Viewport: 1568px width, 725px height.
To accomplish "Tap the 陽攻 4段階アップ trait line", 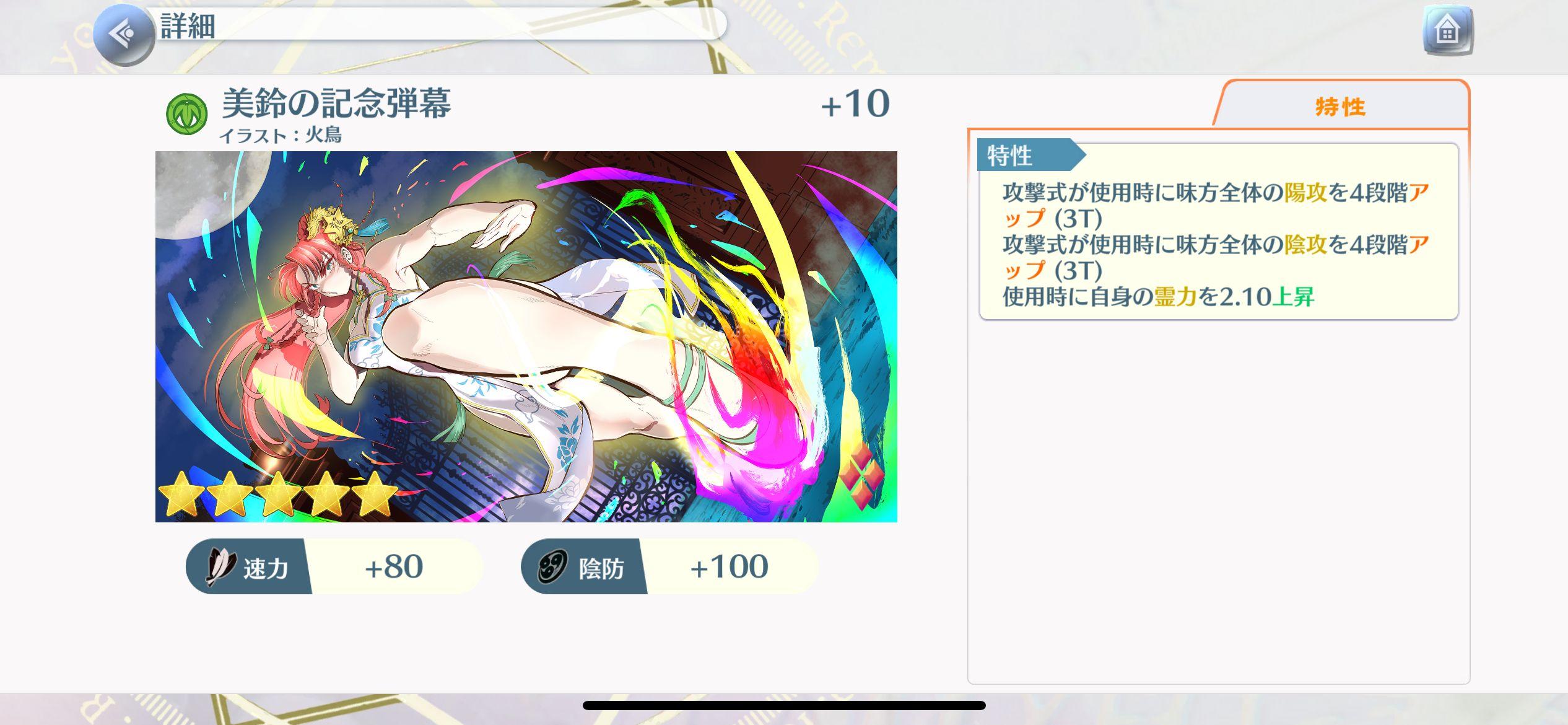I will pyautogui.click(x=1216, y=206).
